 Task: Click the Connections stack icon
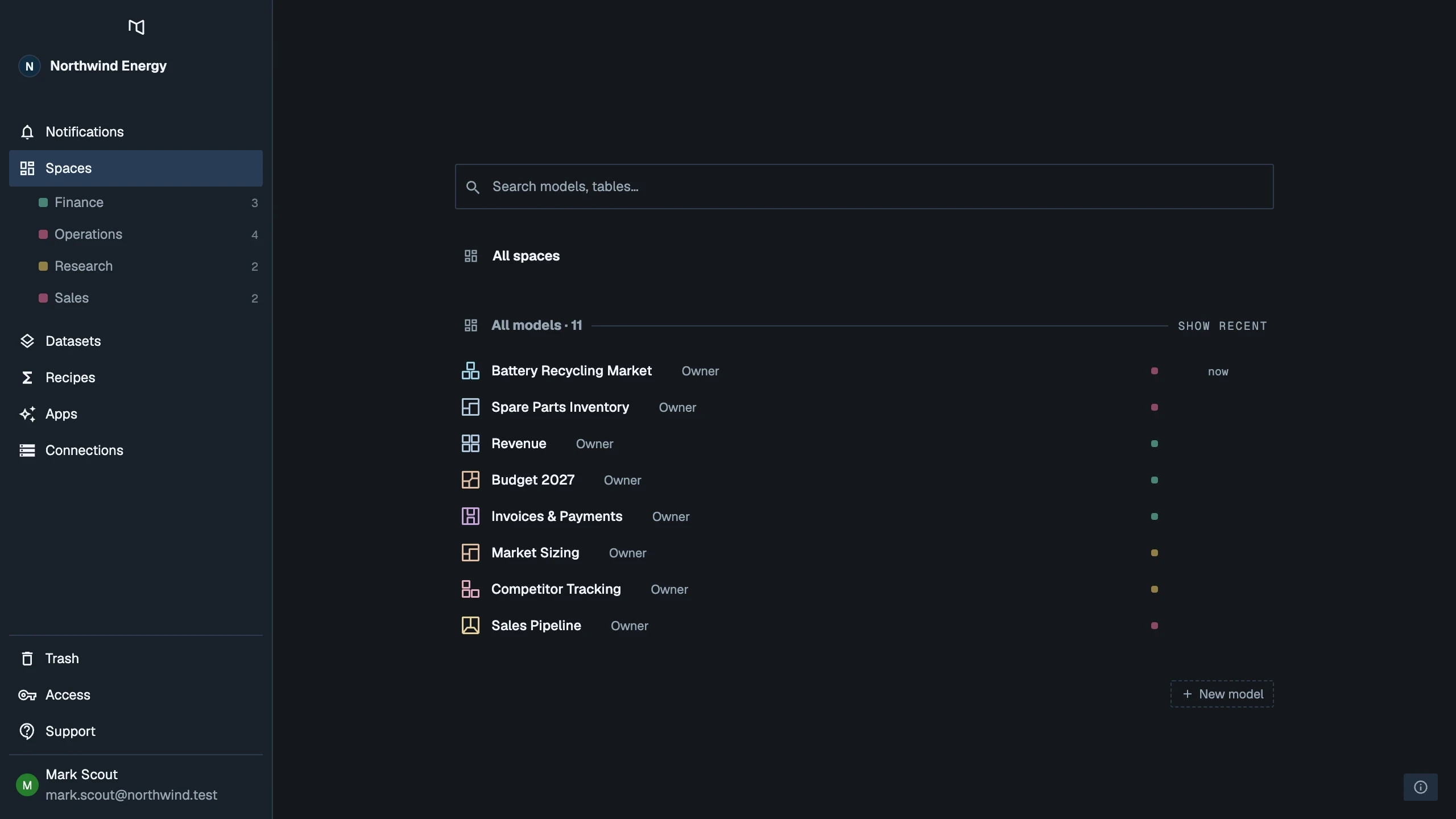(27, 450)
